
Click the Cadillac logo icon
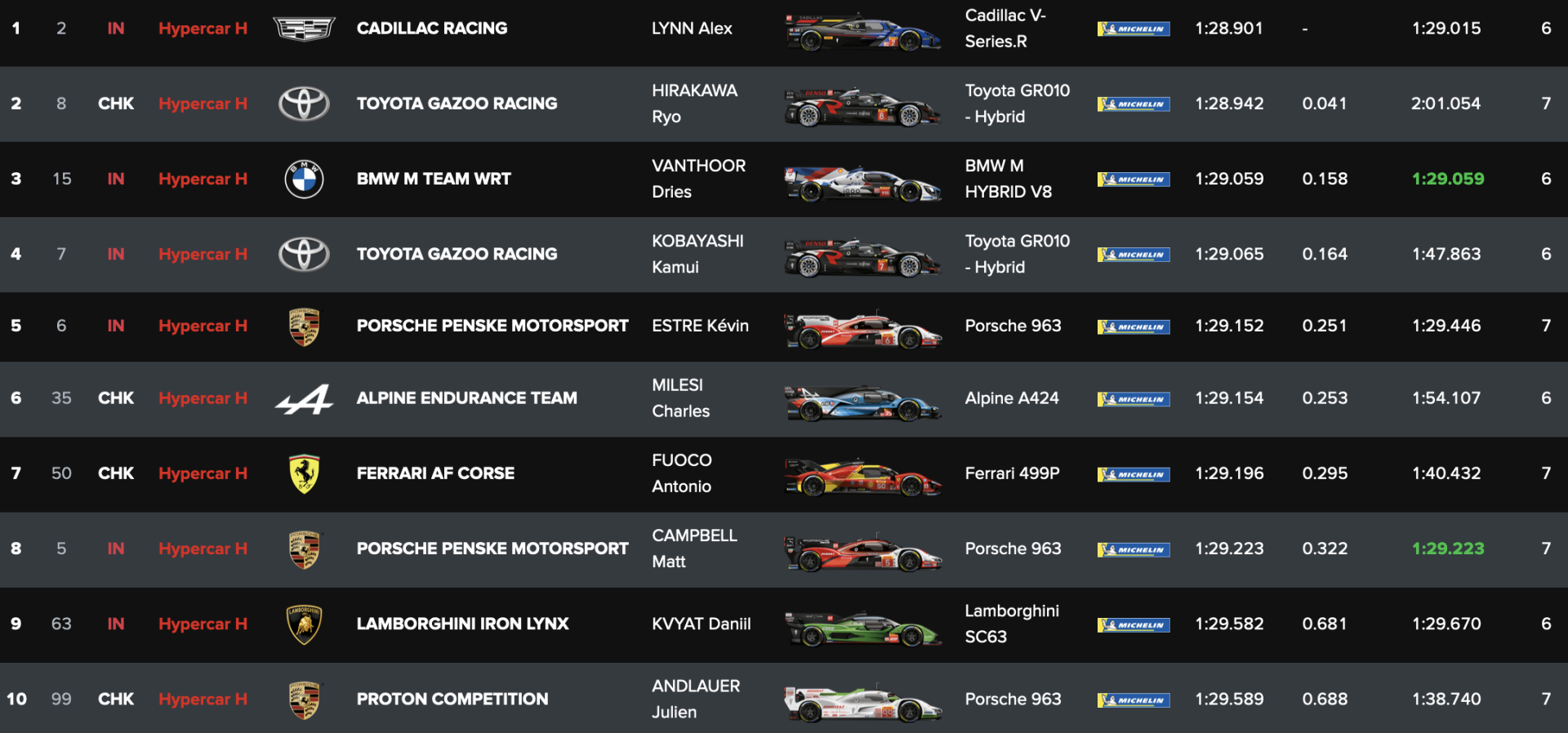point(304,29)
